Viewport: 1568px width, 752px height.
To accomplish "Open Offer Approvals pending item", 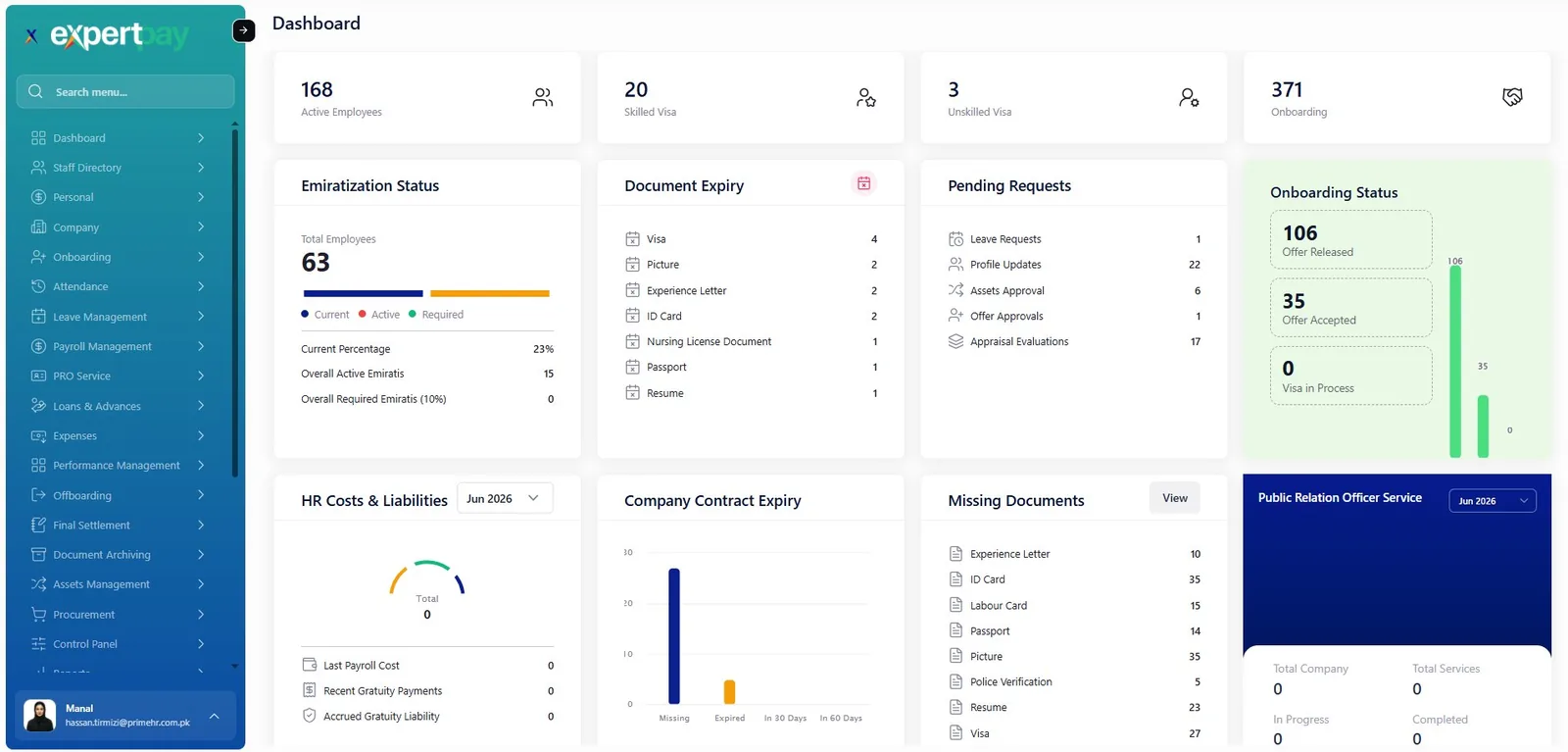I will click(x=1074, y=316).
